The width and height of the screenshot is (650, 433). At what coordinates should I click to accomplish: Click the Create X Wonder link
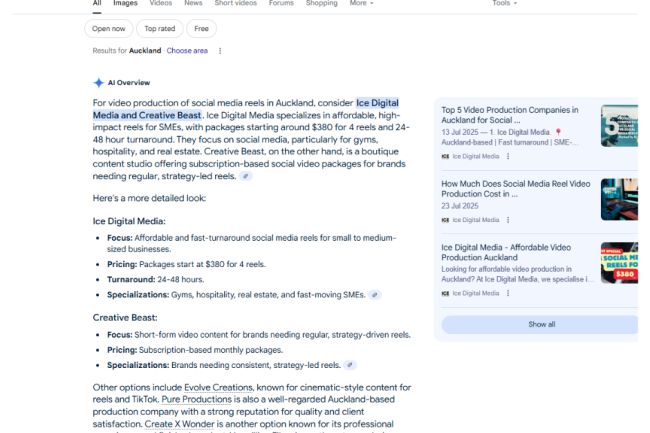[x=179, y=424]
